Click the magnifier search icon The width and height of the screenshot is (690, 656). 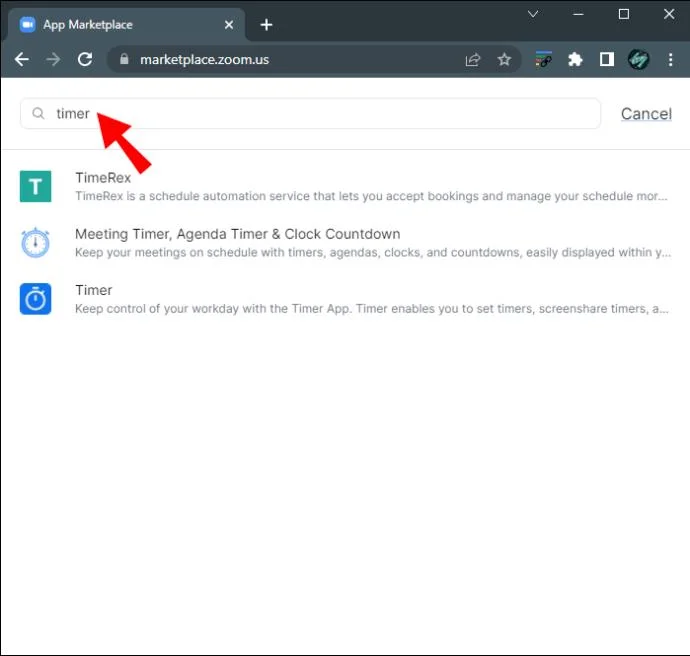[x=38, y=114]
